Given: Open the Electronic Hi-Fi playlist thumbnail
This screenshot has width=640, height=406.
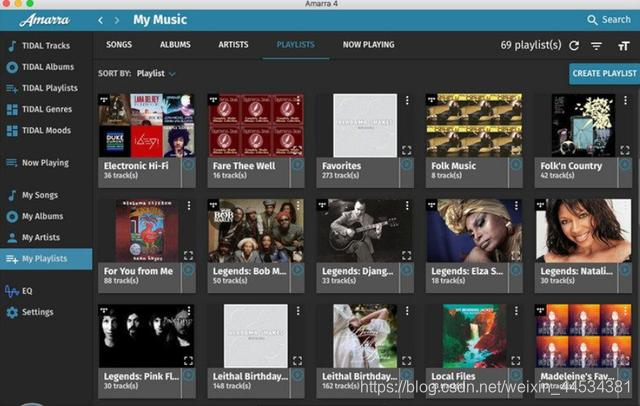Looking at the screenshot, I should (x=146, y=126).
